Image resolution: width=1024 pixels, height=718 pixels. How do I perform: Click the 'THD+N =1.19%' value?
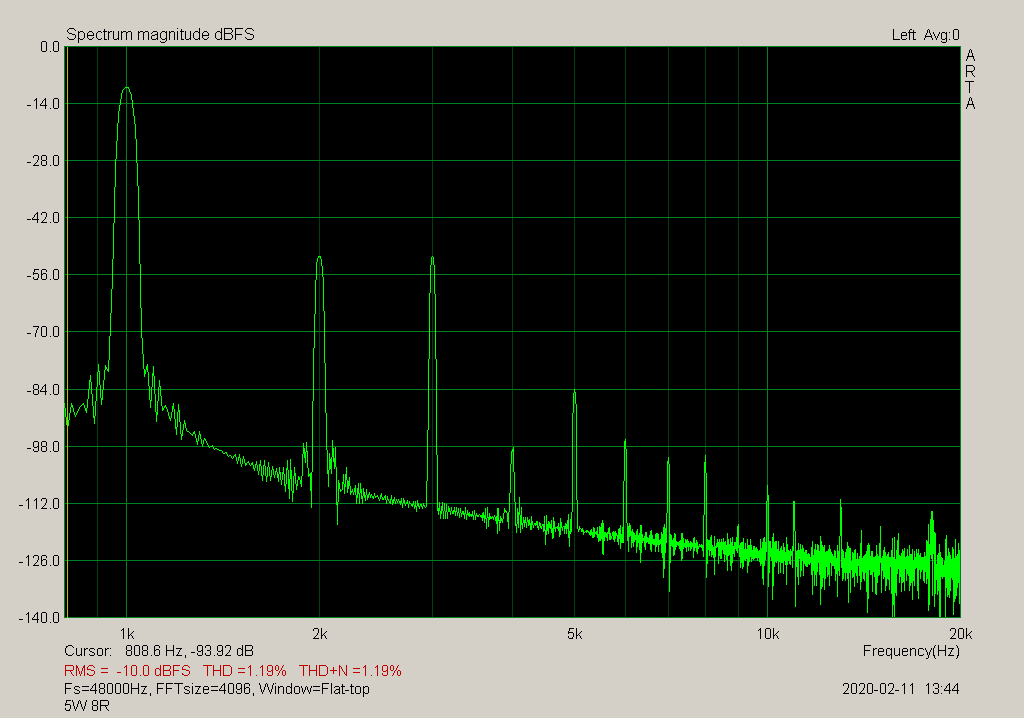350,671
